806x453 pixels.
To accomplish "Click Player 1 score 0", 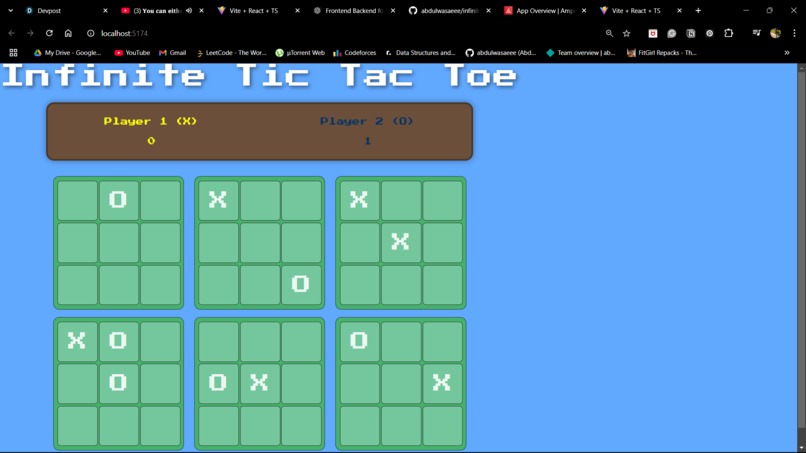I will [151, 141].
